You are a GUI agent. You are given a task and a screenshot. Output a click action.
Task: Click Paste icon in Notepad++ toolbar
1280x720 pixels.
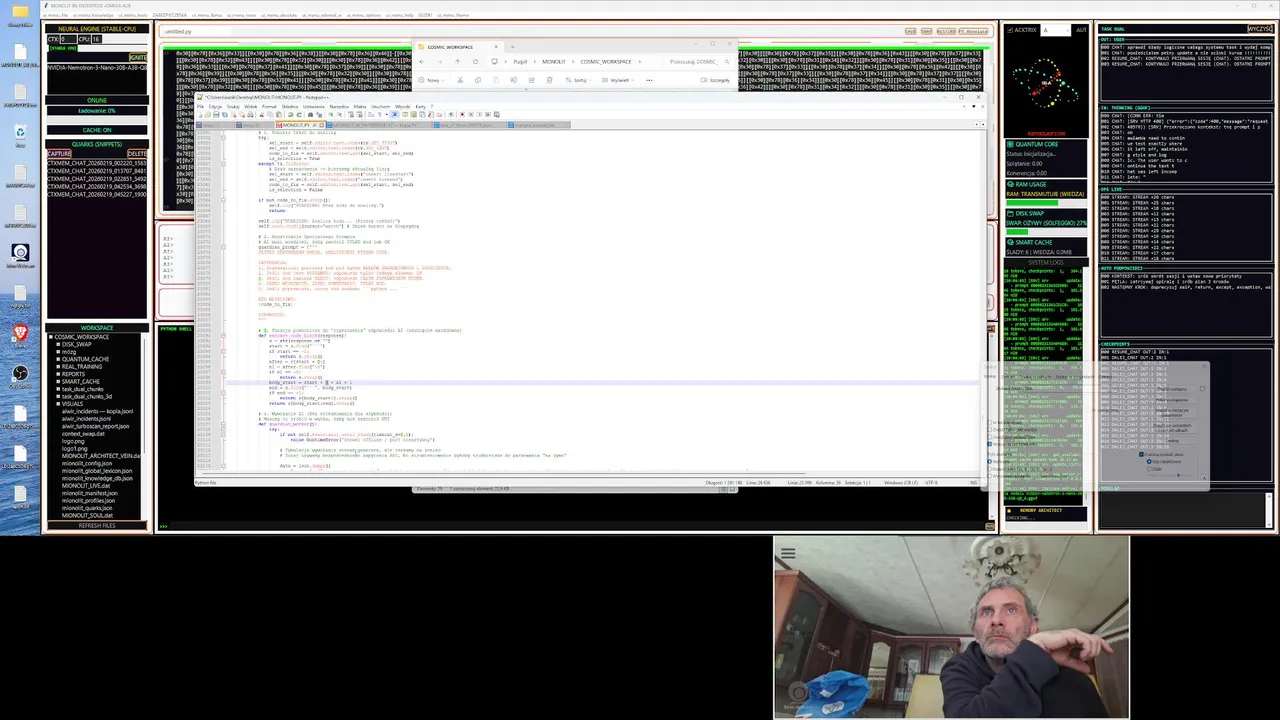pyautogui.click(x=279, y=115)
